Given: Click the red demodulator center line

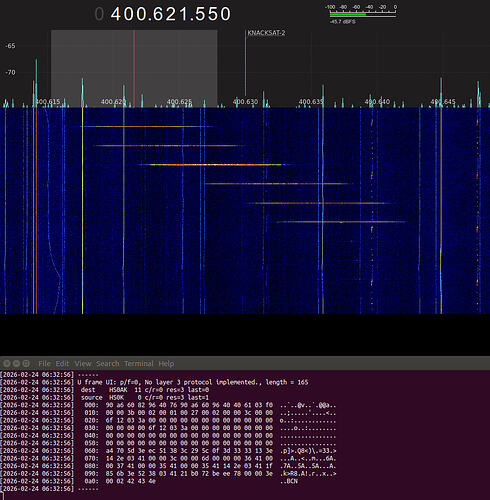Looking at the screenshot, I should pos(134,68).
